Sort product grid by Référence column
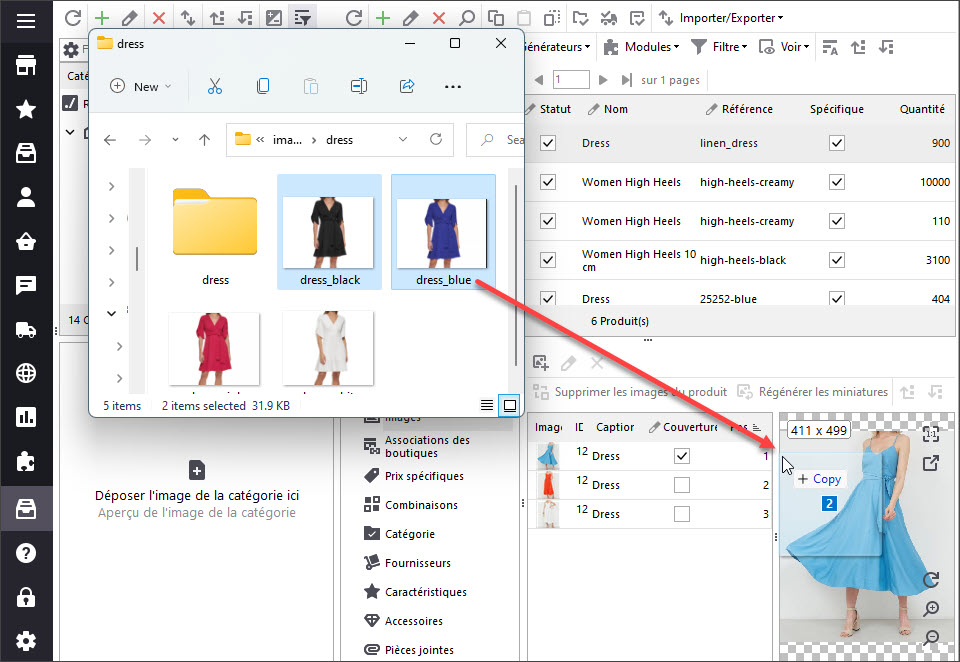The width and height of the screenshot is (960, 662). coord(747,109)
